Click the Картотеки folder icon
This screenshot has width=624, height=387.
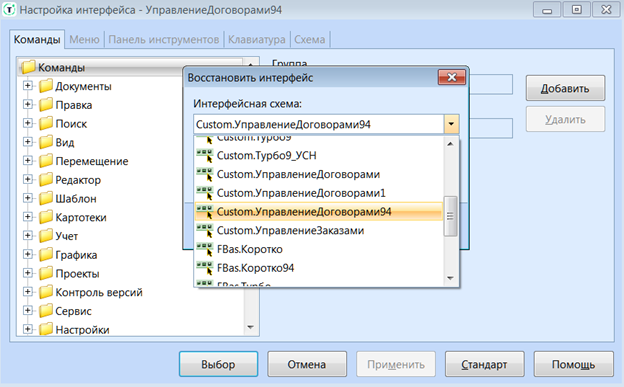tap(46, 217)
